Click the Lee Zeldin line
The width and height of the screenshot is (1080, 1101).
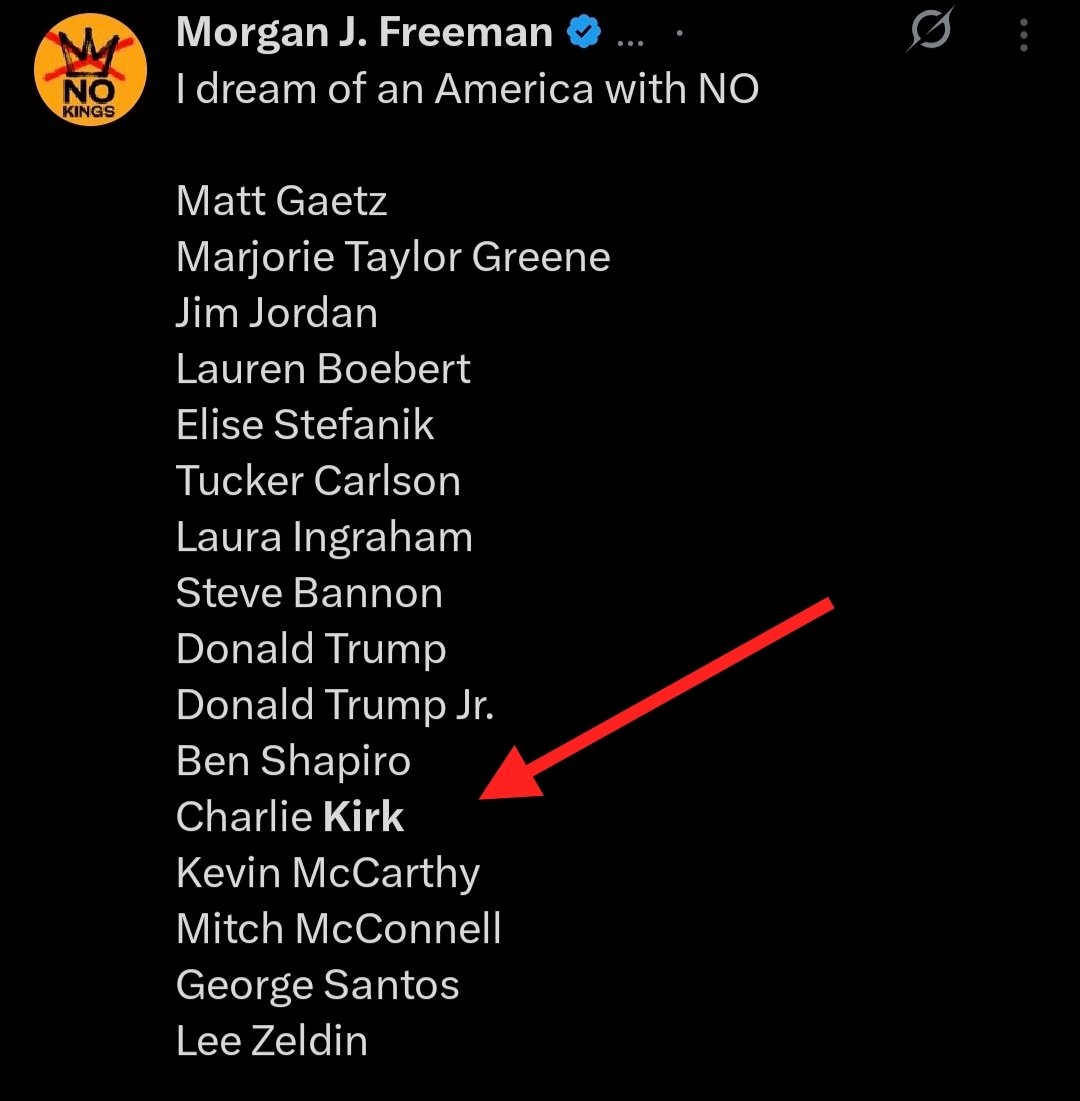(x=272, y=1041)
